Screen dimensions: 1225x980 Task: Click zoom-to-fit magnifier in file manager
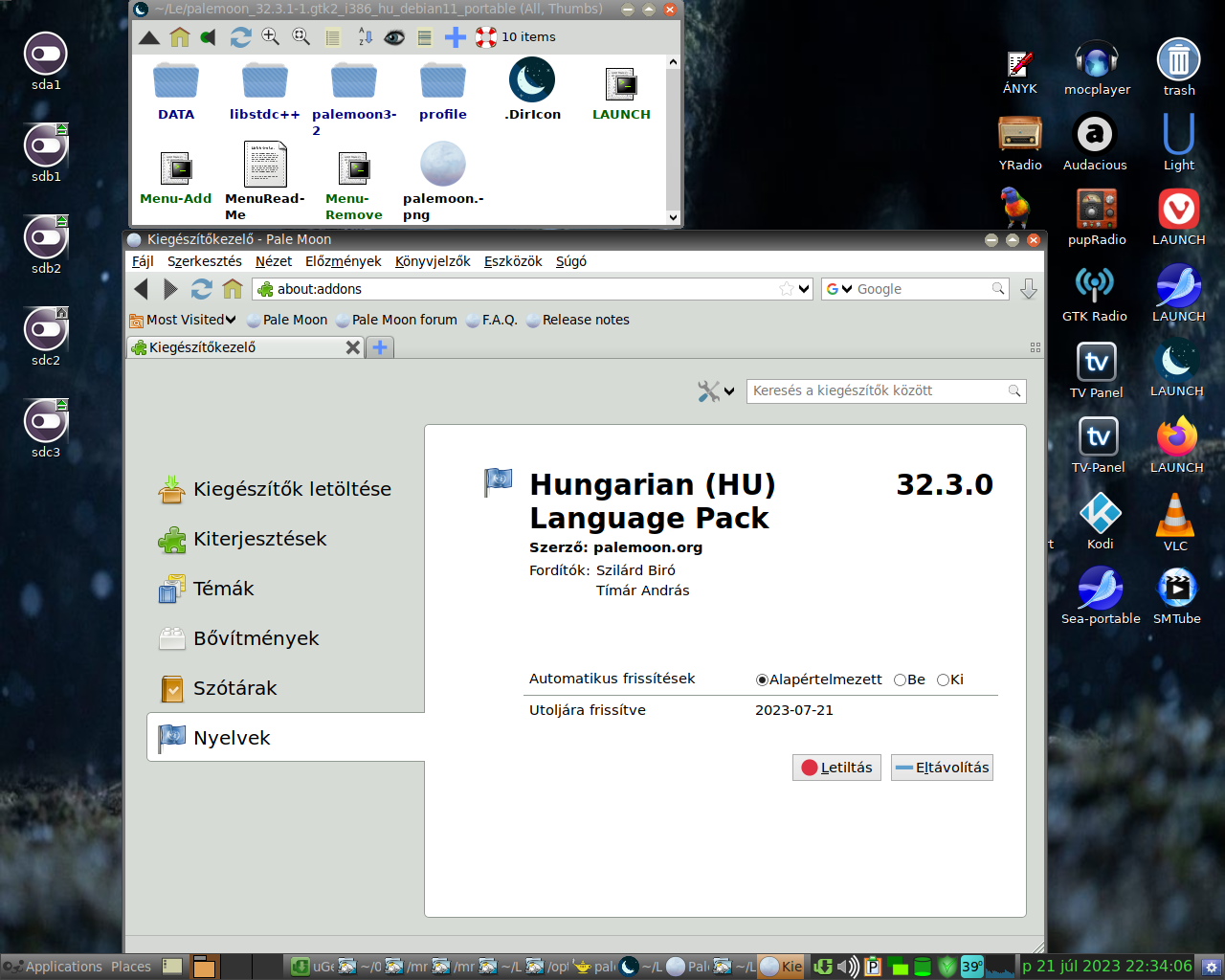click(x=301, y=36)
